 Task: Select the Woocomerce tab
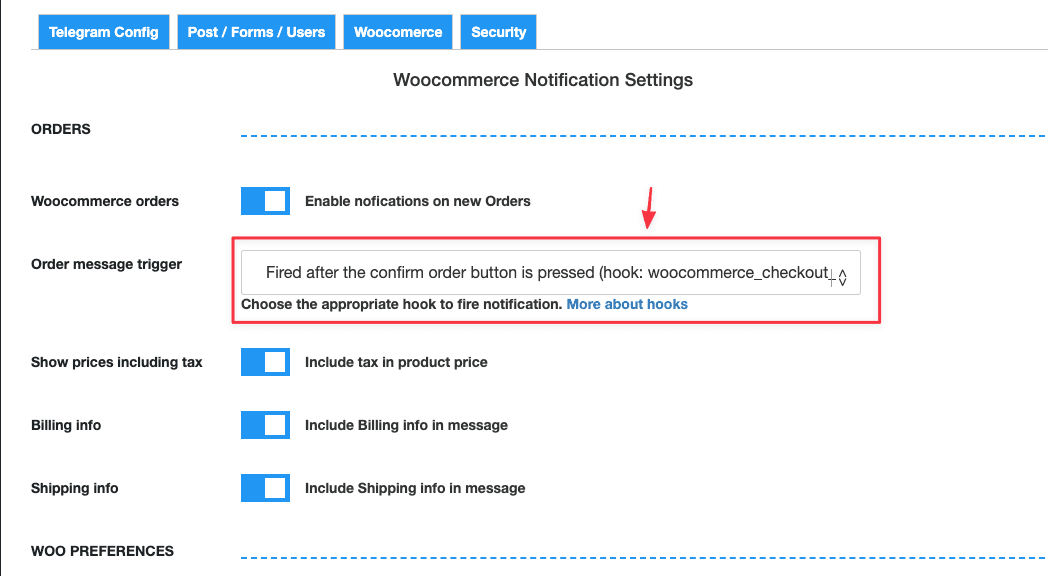point(398,31)
